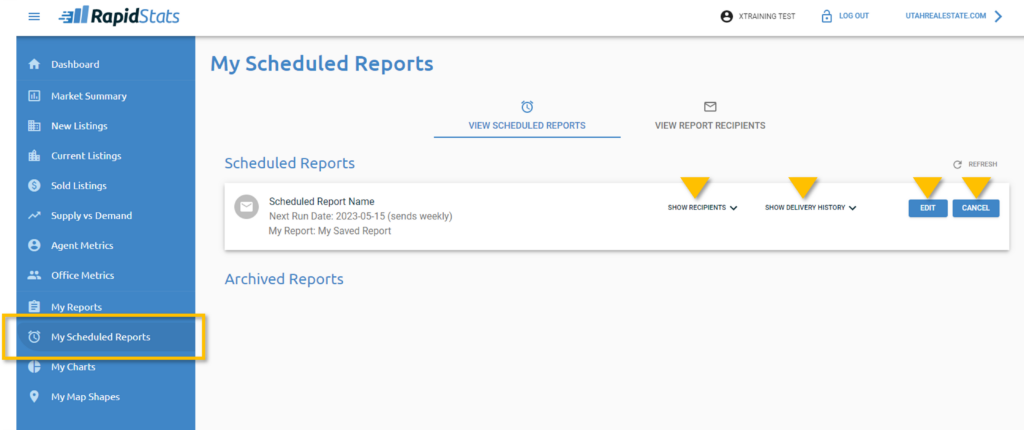This screenshot has height=430, width=1024.
Task: Click the user account icon in header
Action: pos(726,16)
